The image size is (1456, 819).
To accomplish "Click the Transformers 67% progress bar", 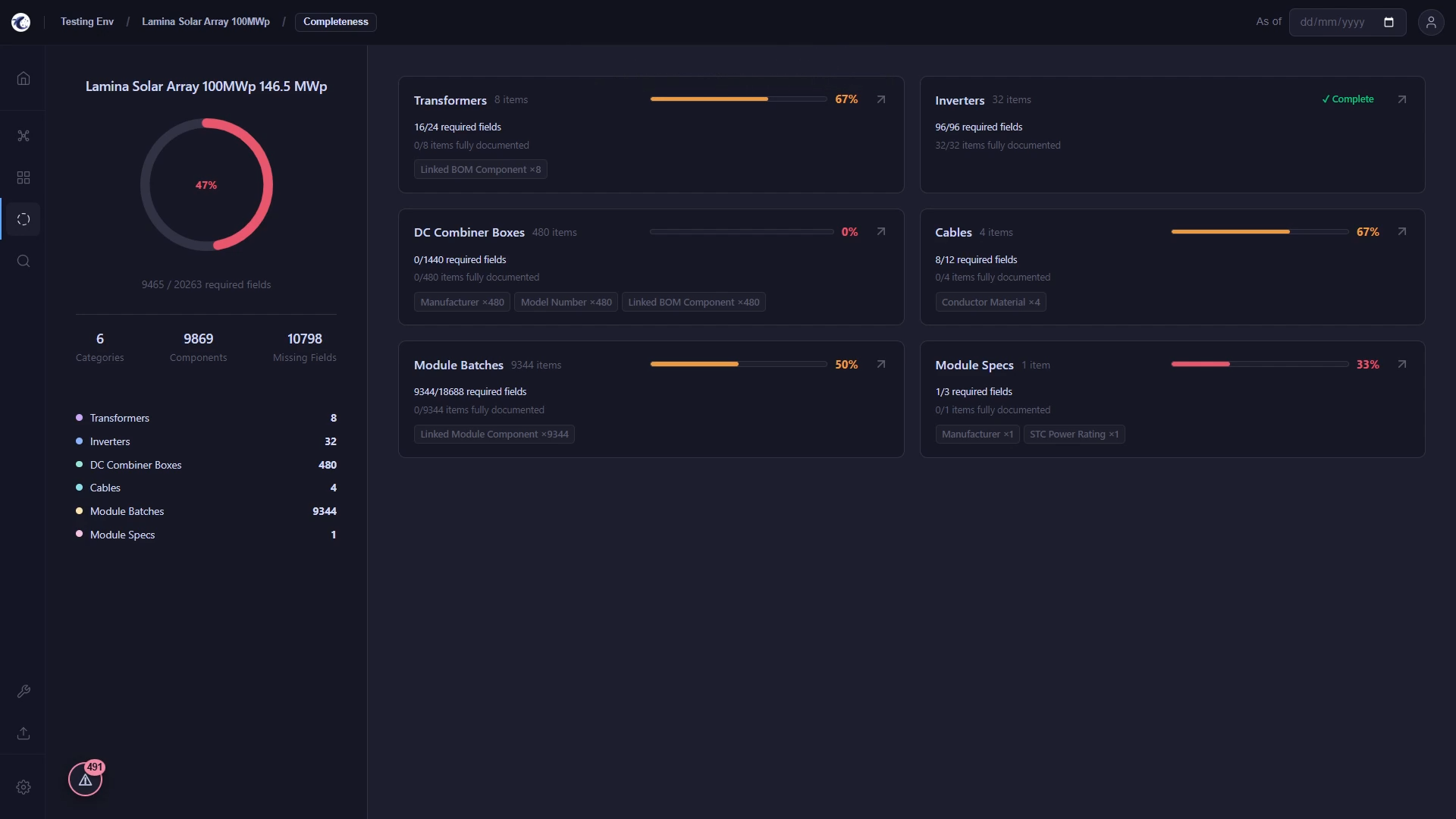I will coord(739,99).
